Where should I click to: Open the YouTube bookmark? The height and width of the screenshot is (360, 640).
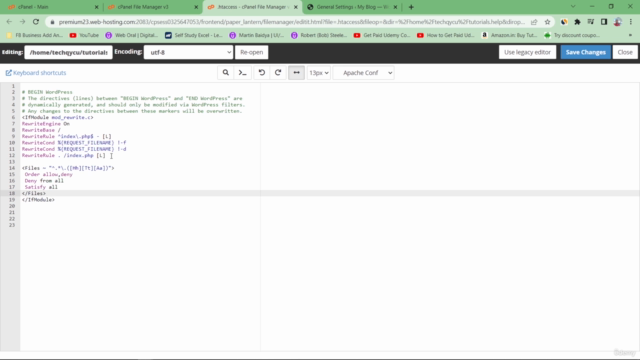84,35
